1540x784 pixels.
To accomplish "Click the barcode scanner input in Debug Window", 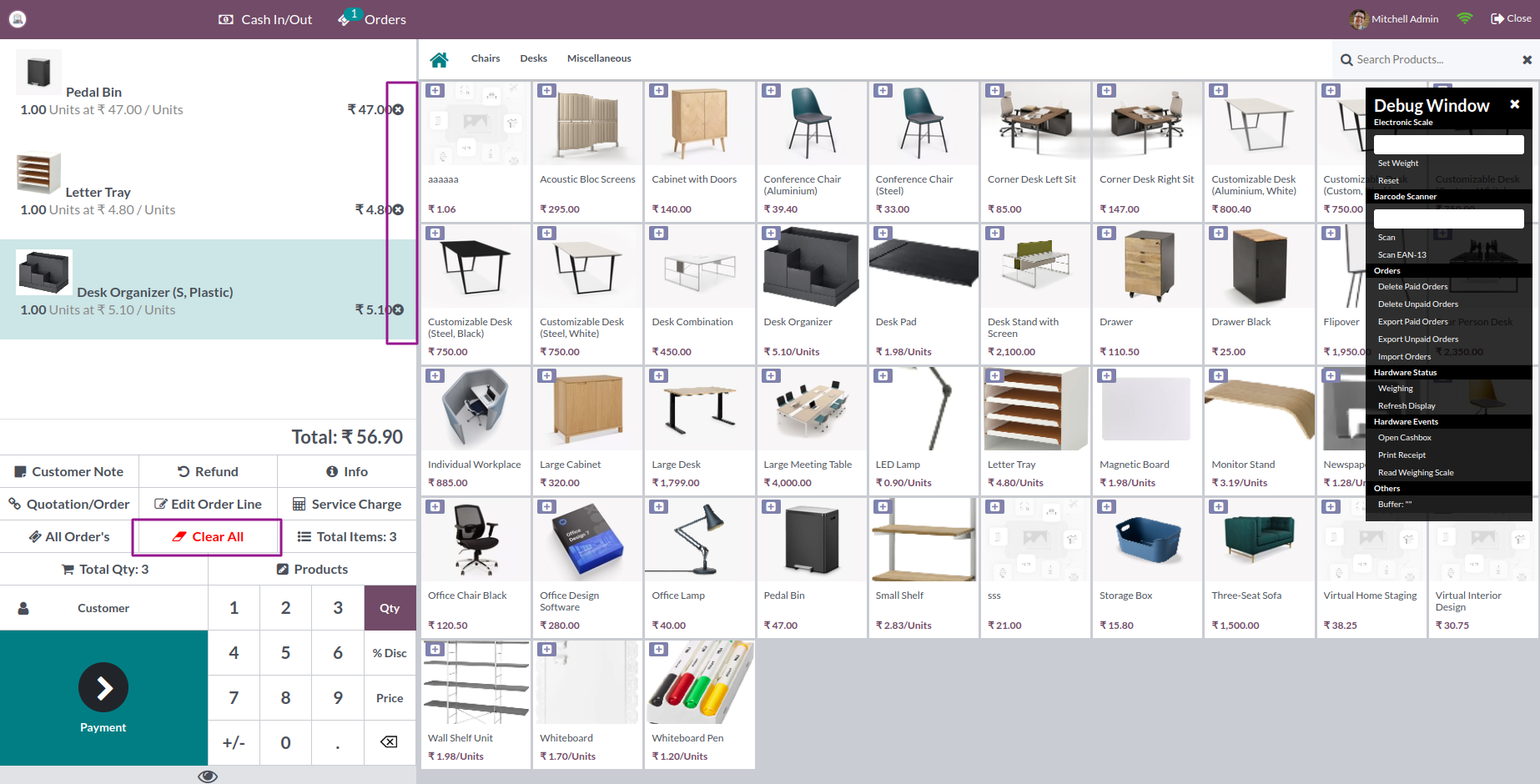I will [x=1448, y=218].
